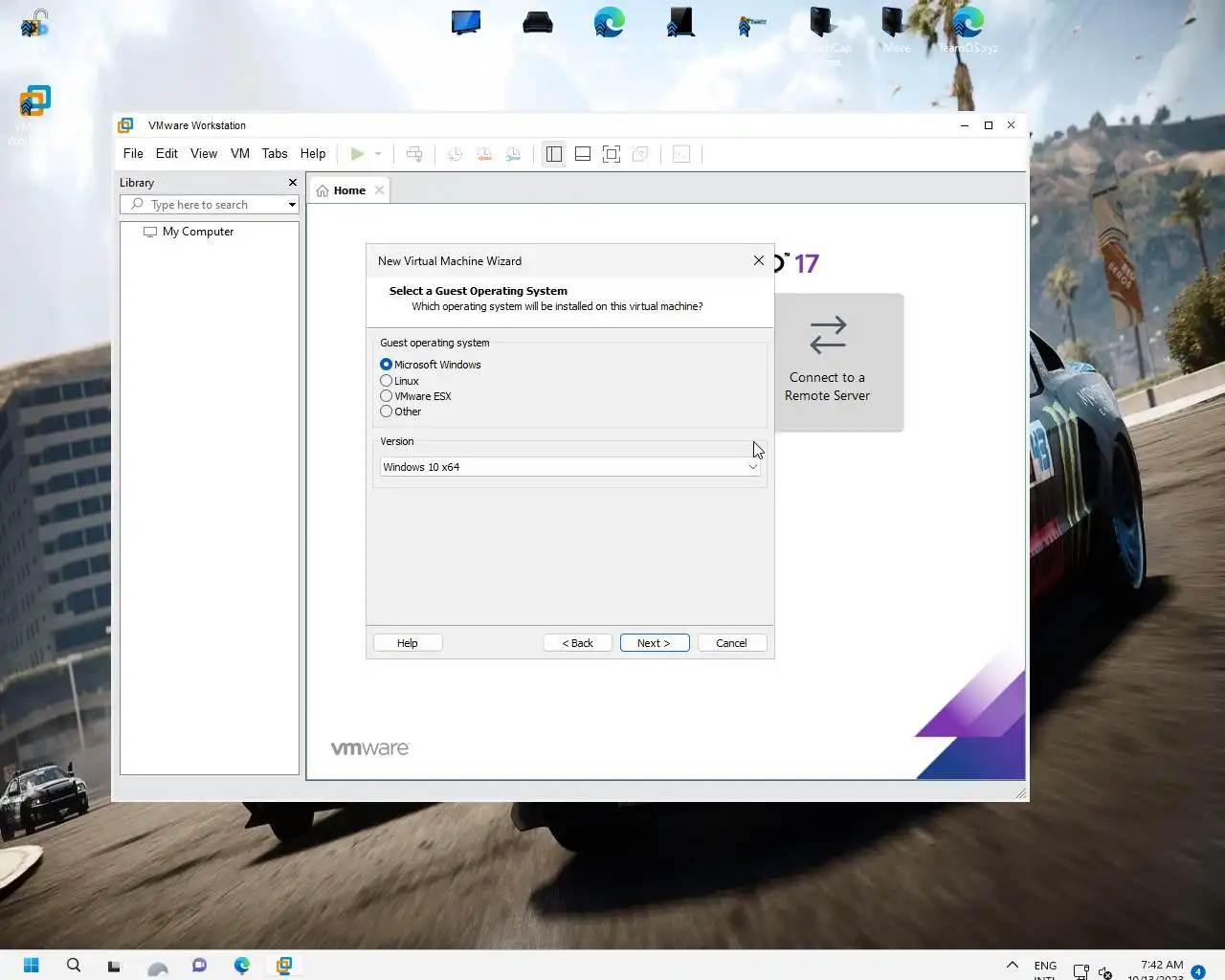Screen dimensions: 1225x980
Task: Click the Type here to search field
Action: pos(209,205)
